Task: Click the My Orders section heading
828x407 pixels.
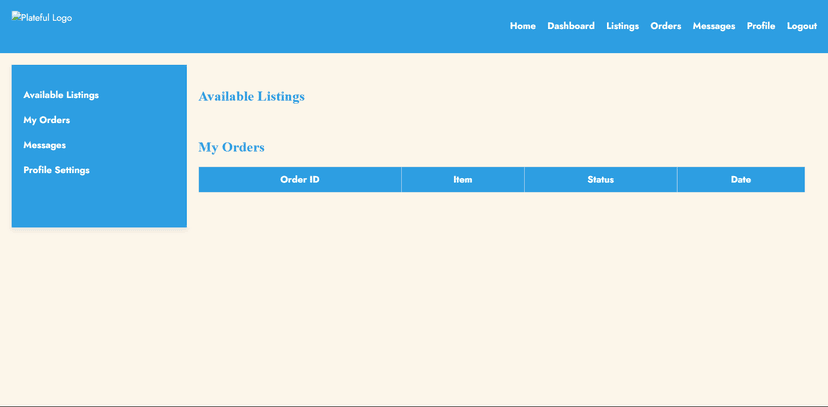Action: 231,147
